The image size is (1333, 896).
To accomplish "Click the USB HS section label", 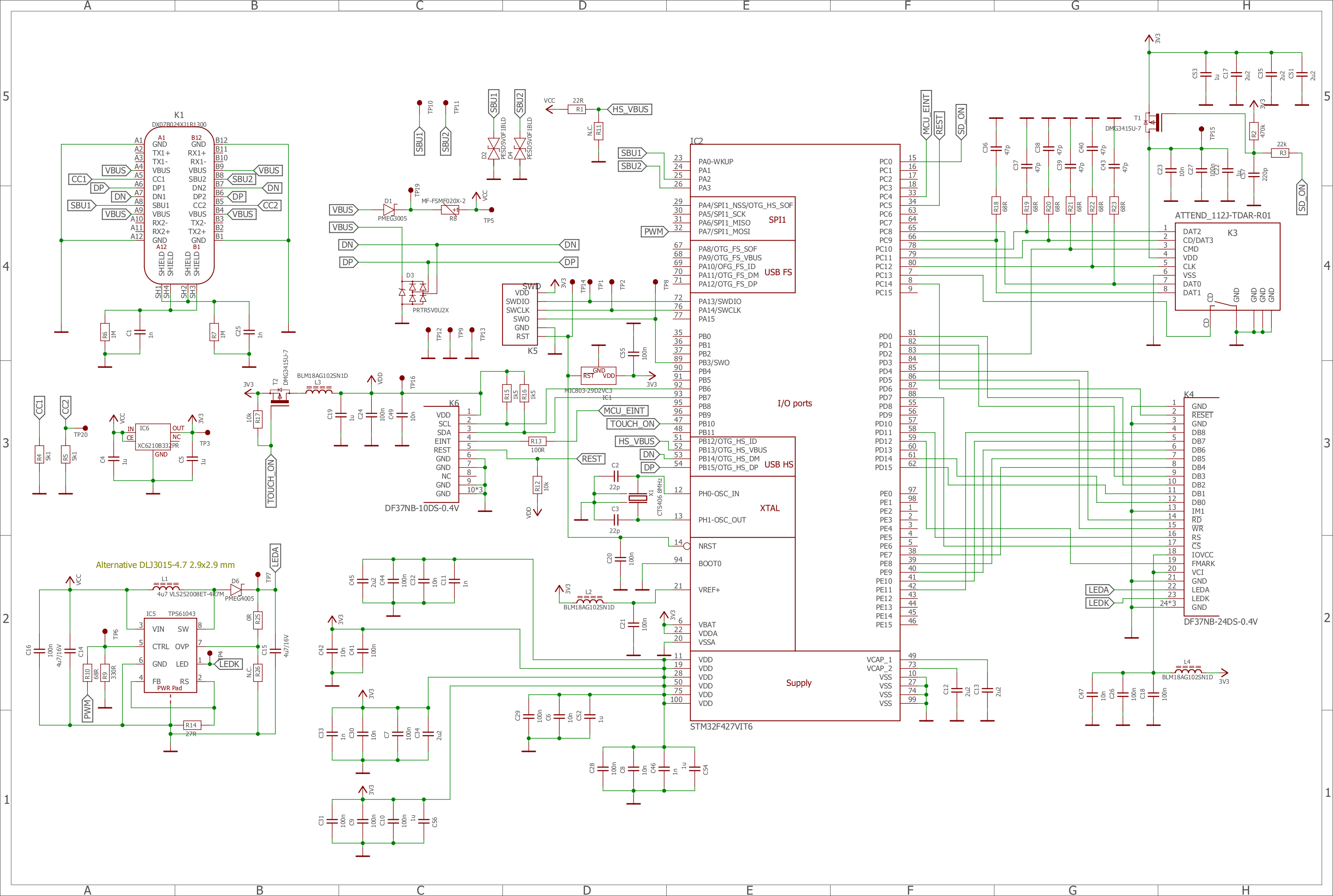I will pyautogui.click(x=779, y=464).
